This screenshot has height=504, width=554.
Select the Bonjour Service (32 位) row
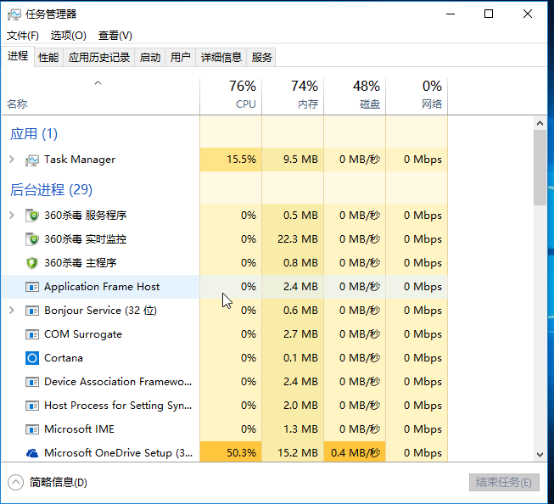225,310
